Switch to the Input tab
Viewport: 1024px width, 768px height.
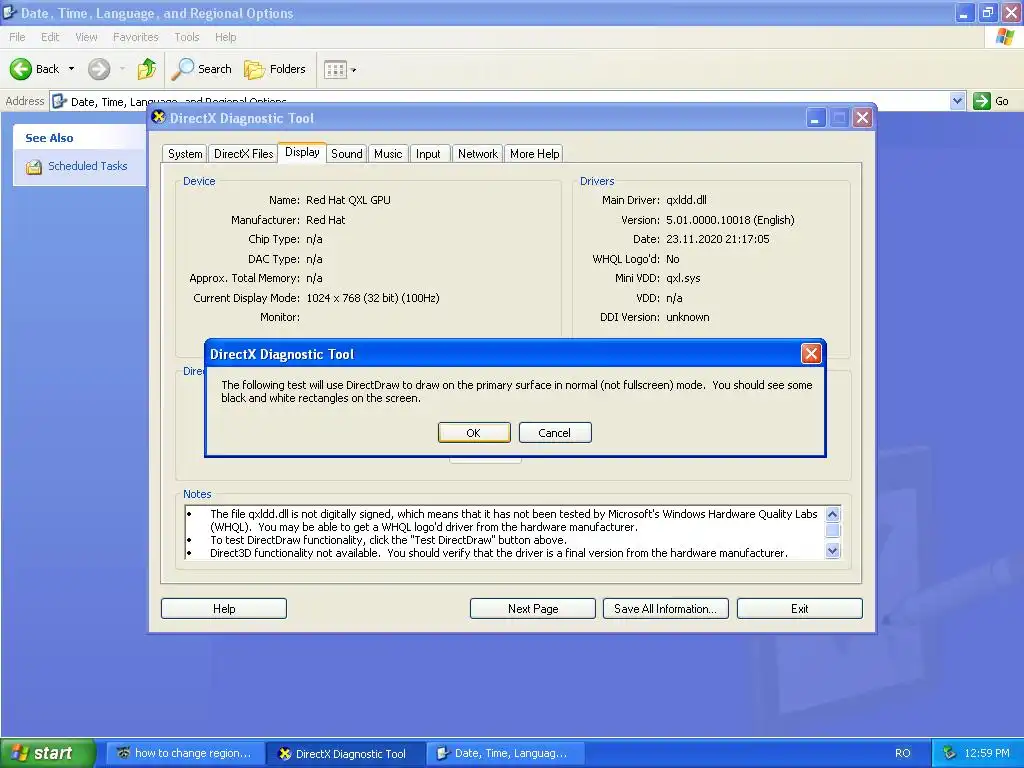click(428, 154)
